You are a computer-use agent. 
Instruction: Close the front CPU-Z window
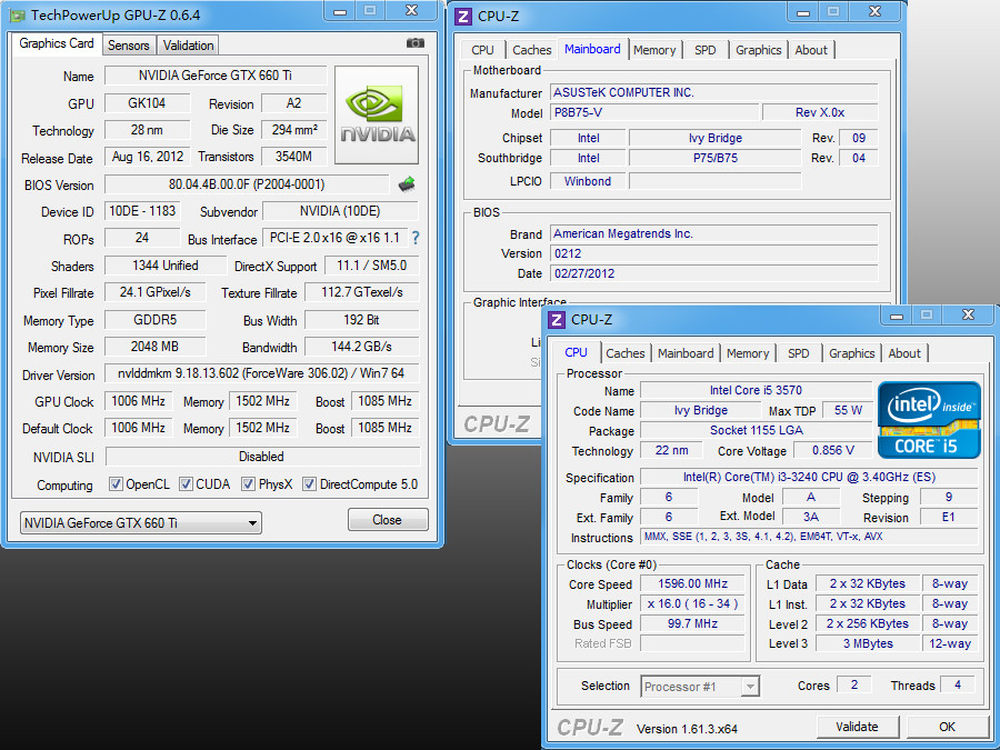pyautogui.click(x=968, y=314)
